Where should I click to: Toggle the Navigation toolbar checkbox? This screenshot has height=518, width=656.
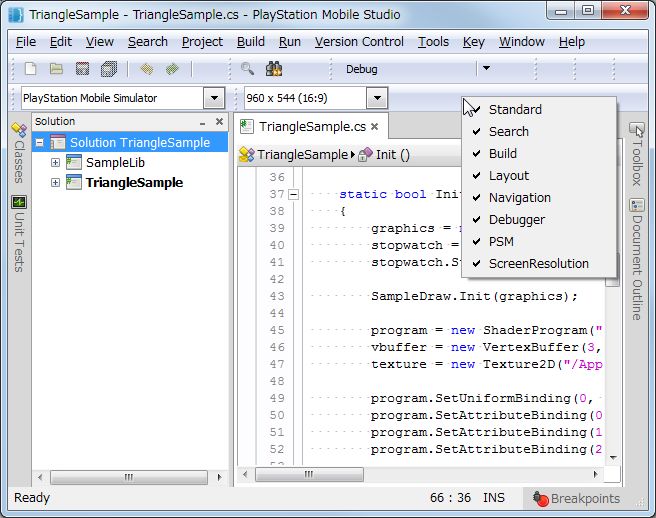(519, 197)
